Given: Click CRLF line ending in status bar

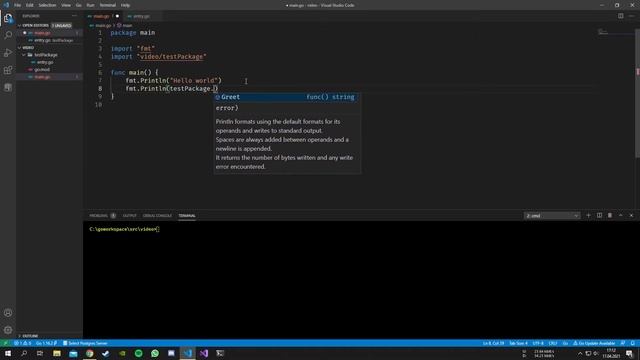Looking at the screenshot, I should tap(553, 343).
